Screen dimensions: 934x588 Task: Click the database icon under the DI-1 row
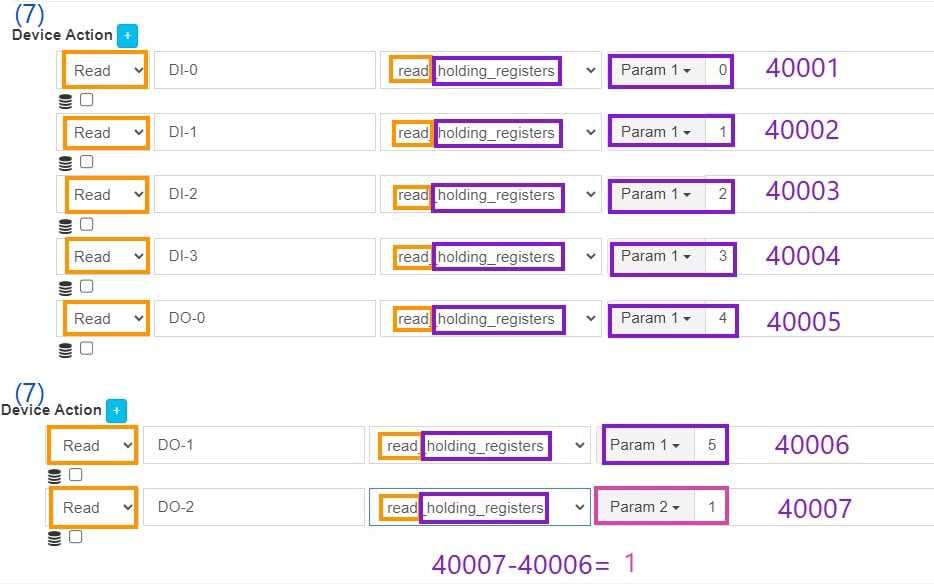point(66,162)
